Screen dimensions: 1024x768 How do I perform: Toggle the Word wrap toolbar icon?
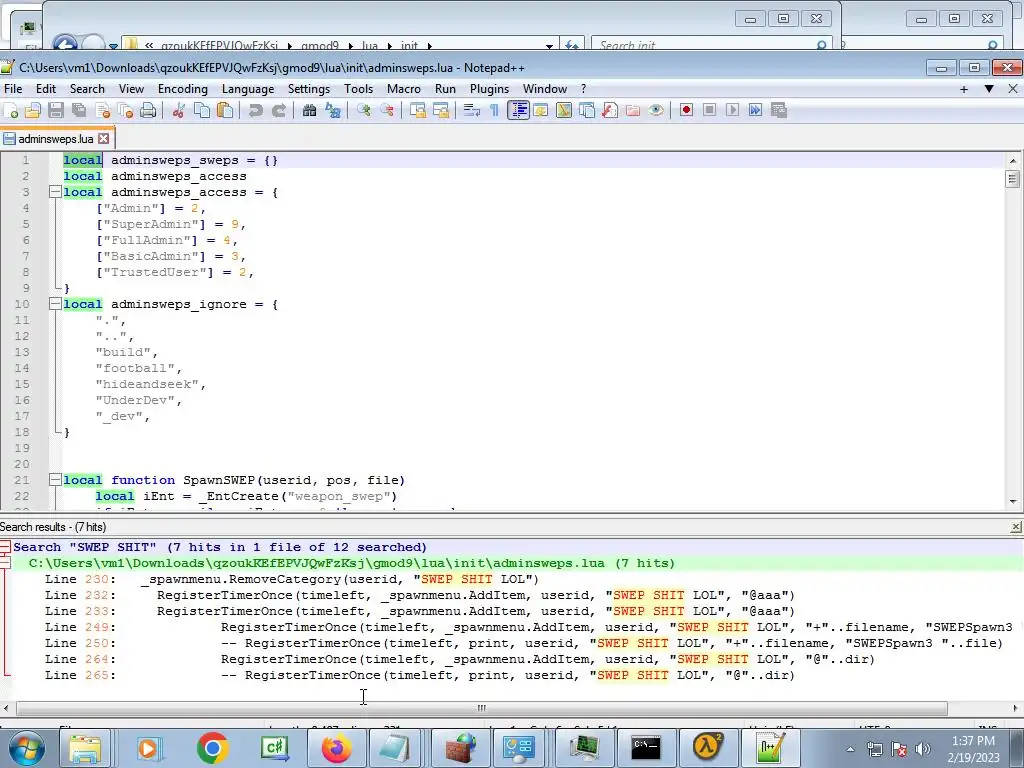[472, 110]
